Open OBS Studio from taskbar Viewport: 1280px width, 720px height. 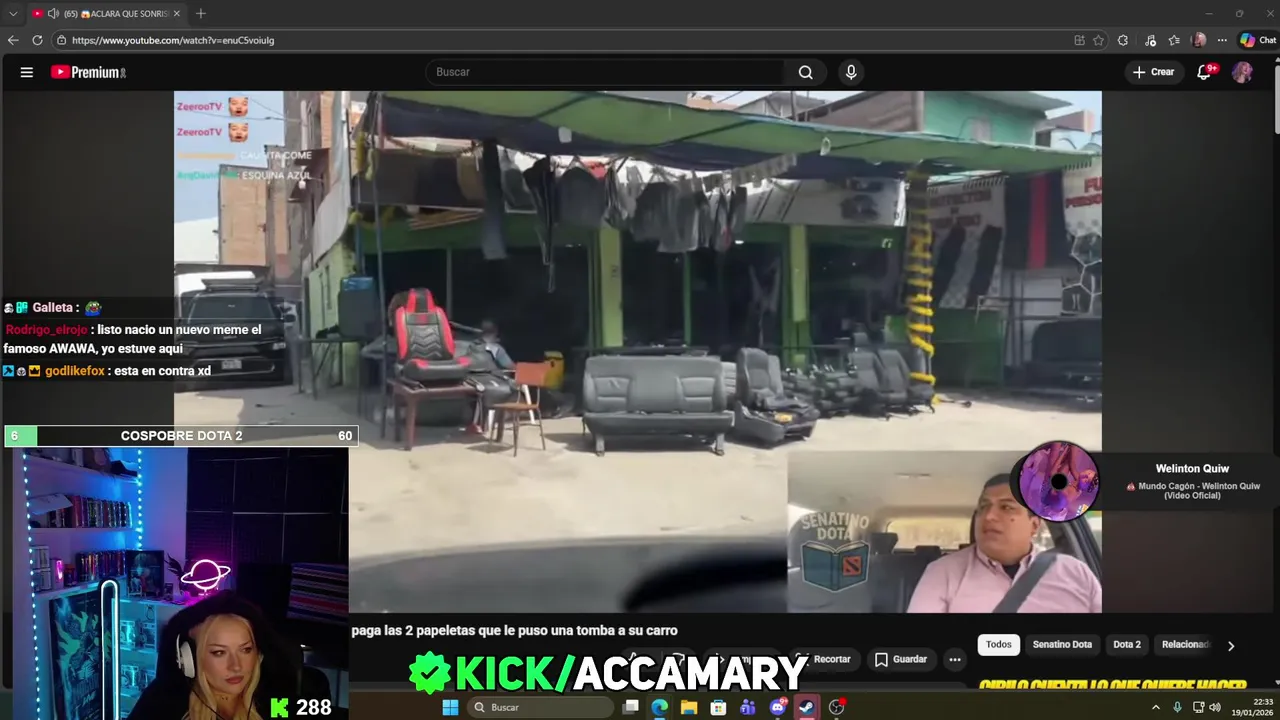(836, 707)
